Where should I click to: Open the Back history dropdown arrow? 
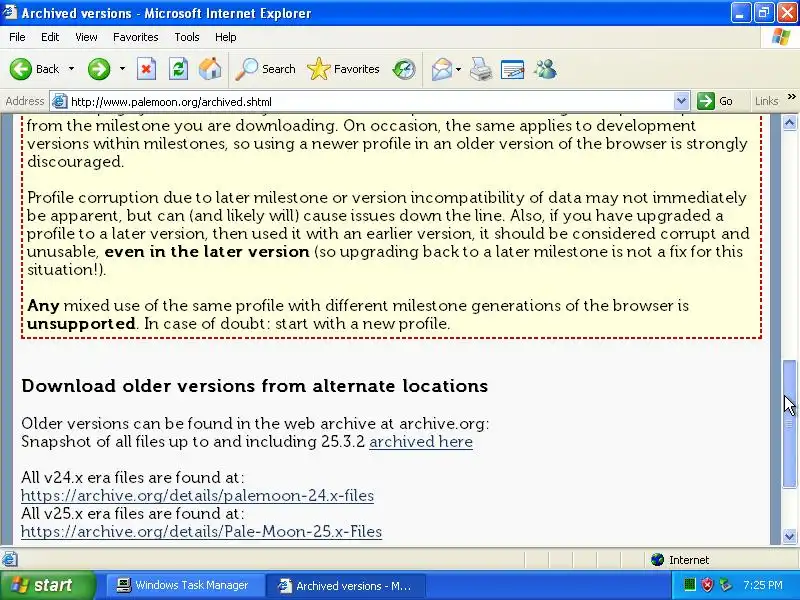[71, 69]
